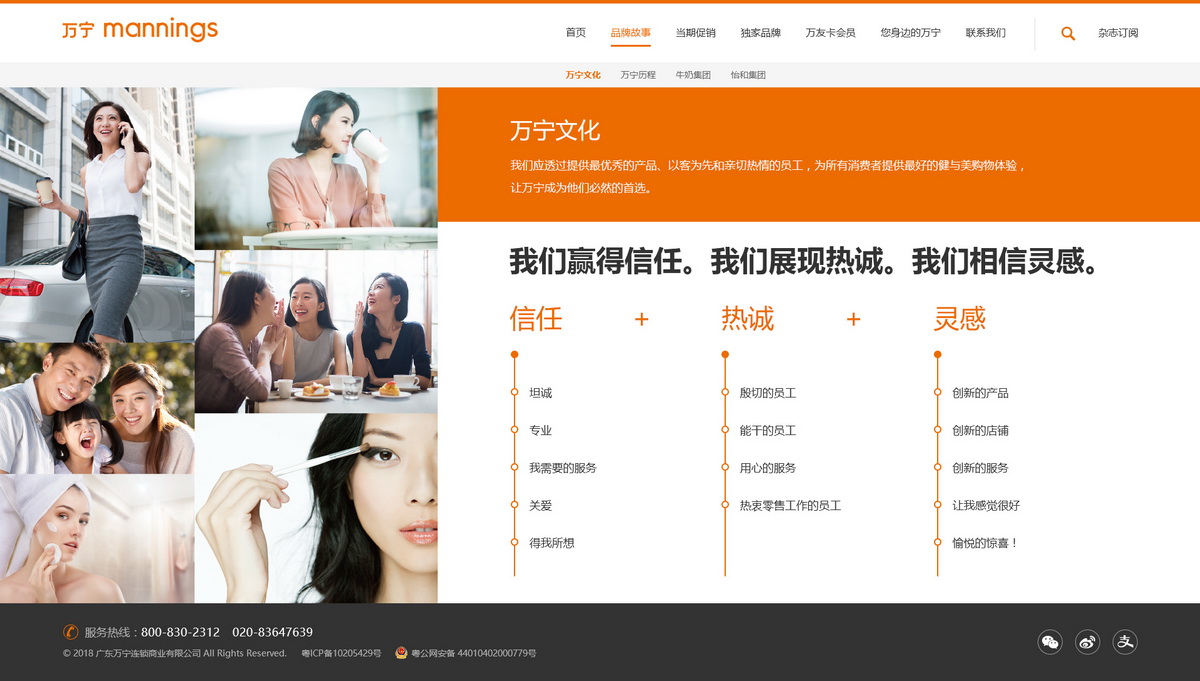Switch to 怡和集团 sub-tab
Screen dimensions: 1200x681
pos(748,75)
